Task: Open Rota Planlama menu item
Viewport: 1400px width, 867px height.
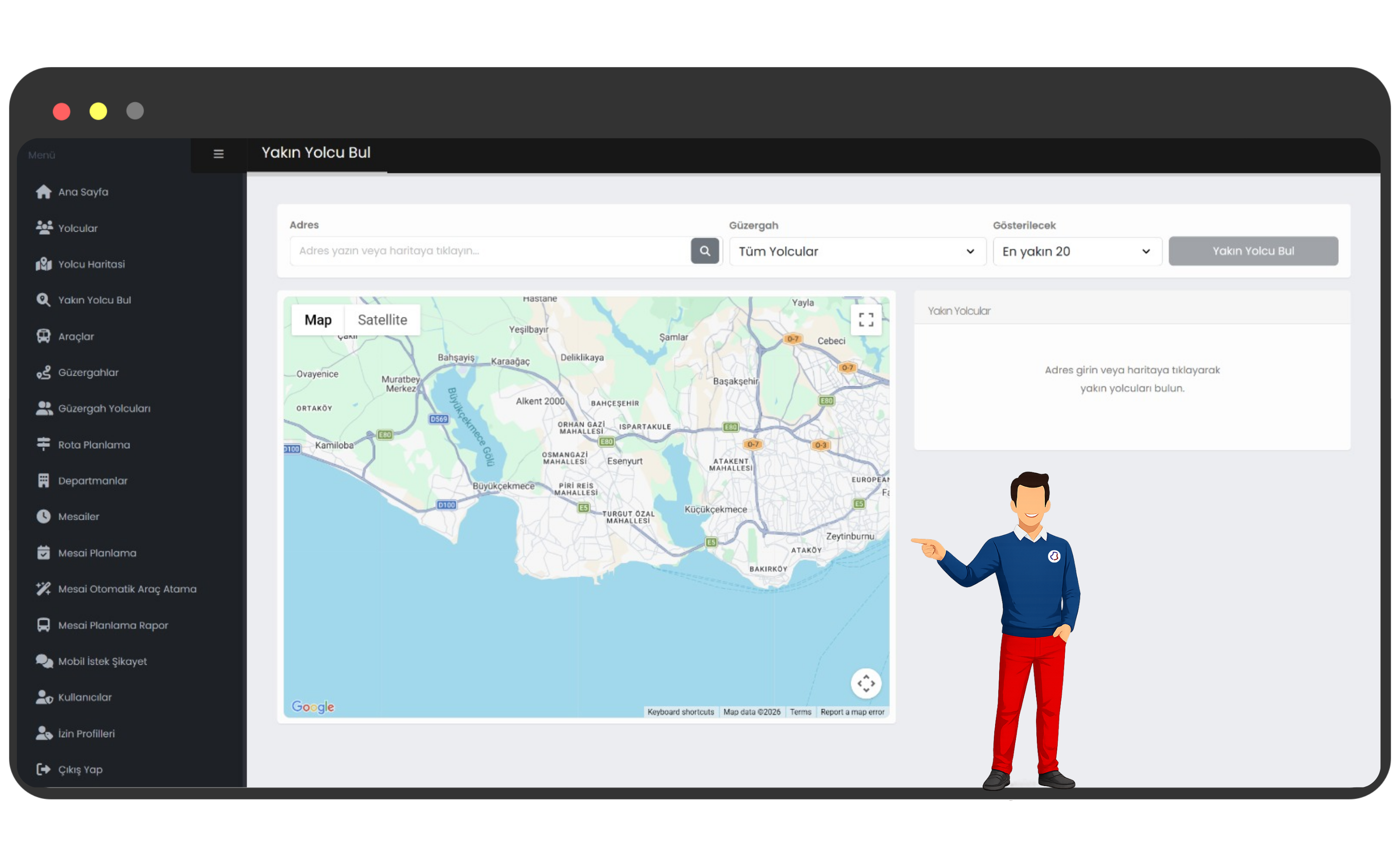Action: [x=94, y=445]
